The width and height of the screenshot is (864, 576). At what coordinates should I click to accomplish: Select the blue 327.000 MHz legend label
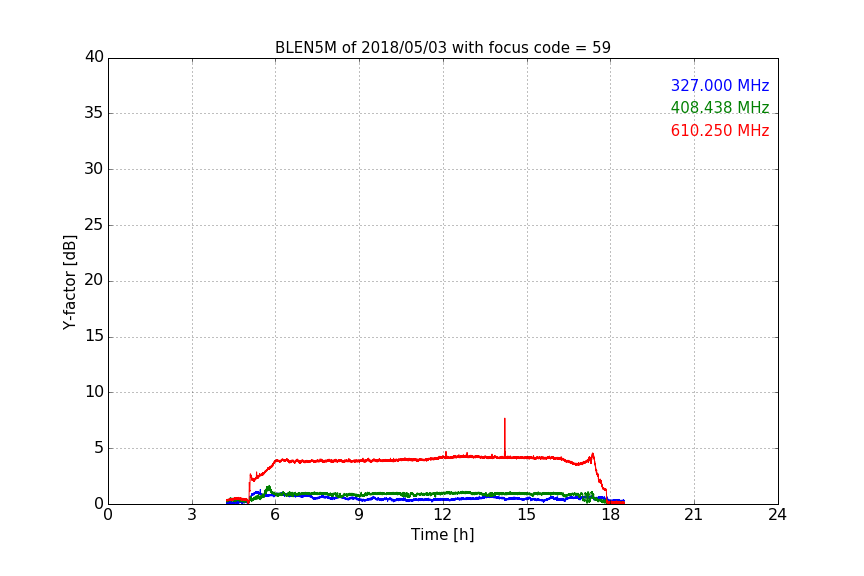(x=720, y=85)
